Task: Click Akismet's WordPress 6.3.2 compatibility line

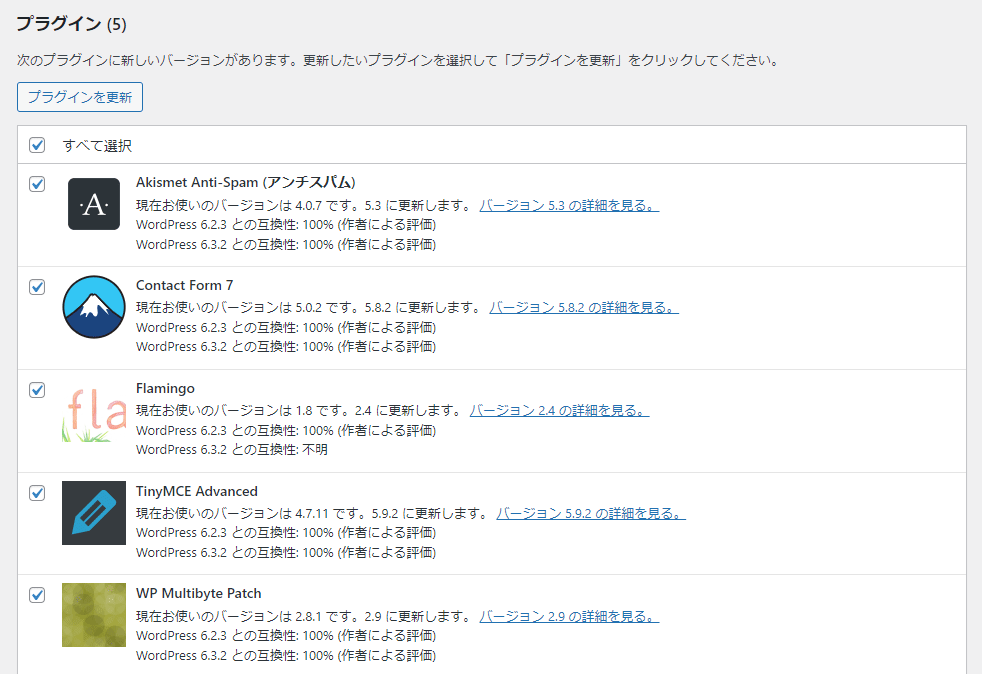Action: (286, 244)
